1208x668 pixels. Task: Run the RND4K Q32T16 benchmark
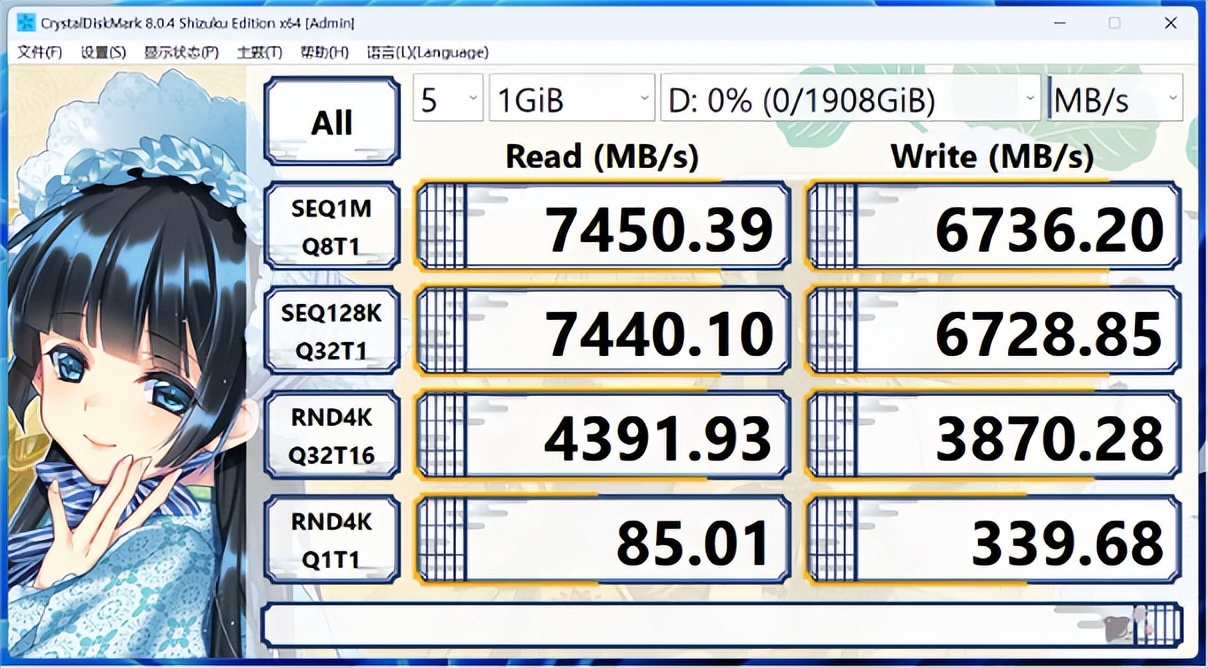click(x=332, y=436)
